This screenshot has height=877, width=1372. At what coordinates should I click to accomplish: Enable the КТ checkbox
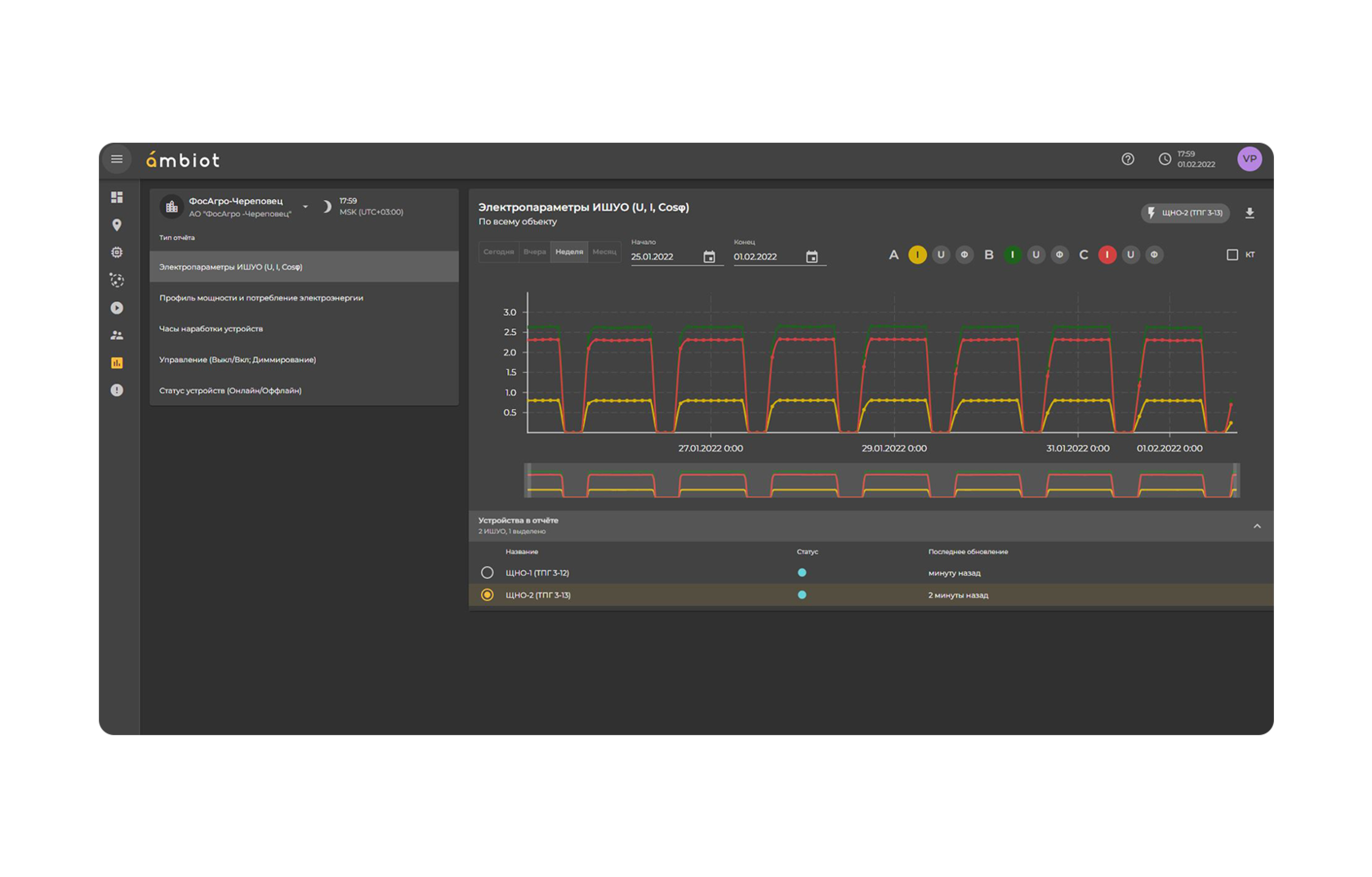[x=1232, y=255]
